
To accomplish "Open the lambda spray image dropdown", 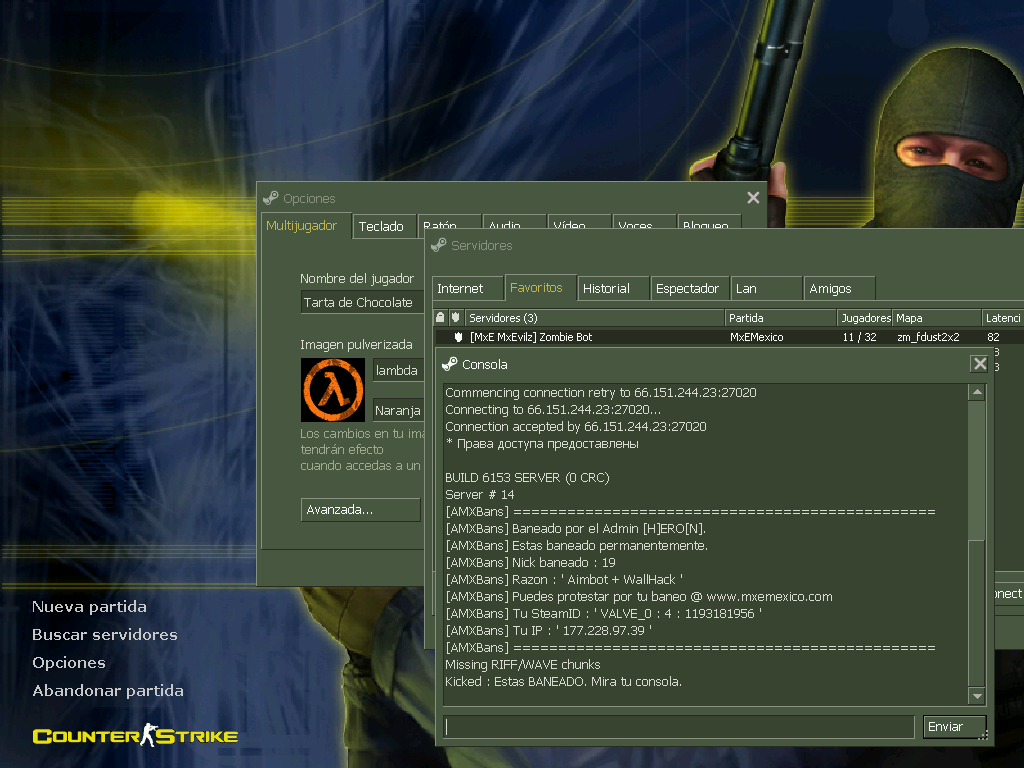I will (398, 370).
